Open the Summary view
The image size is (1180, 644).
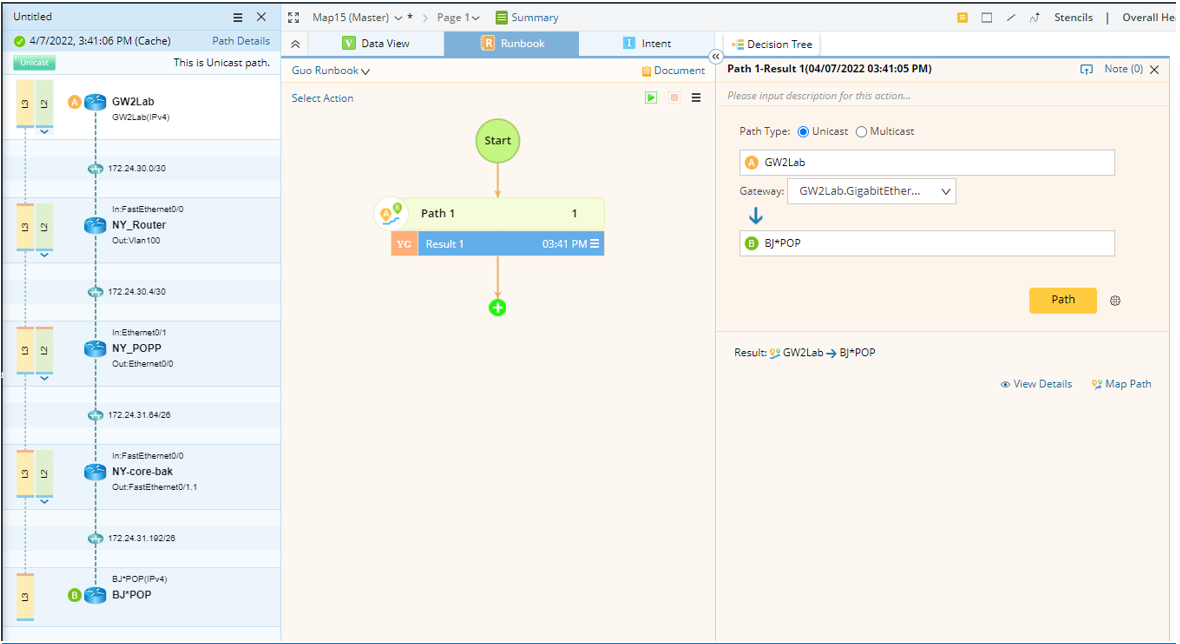[527, 17]
